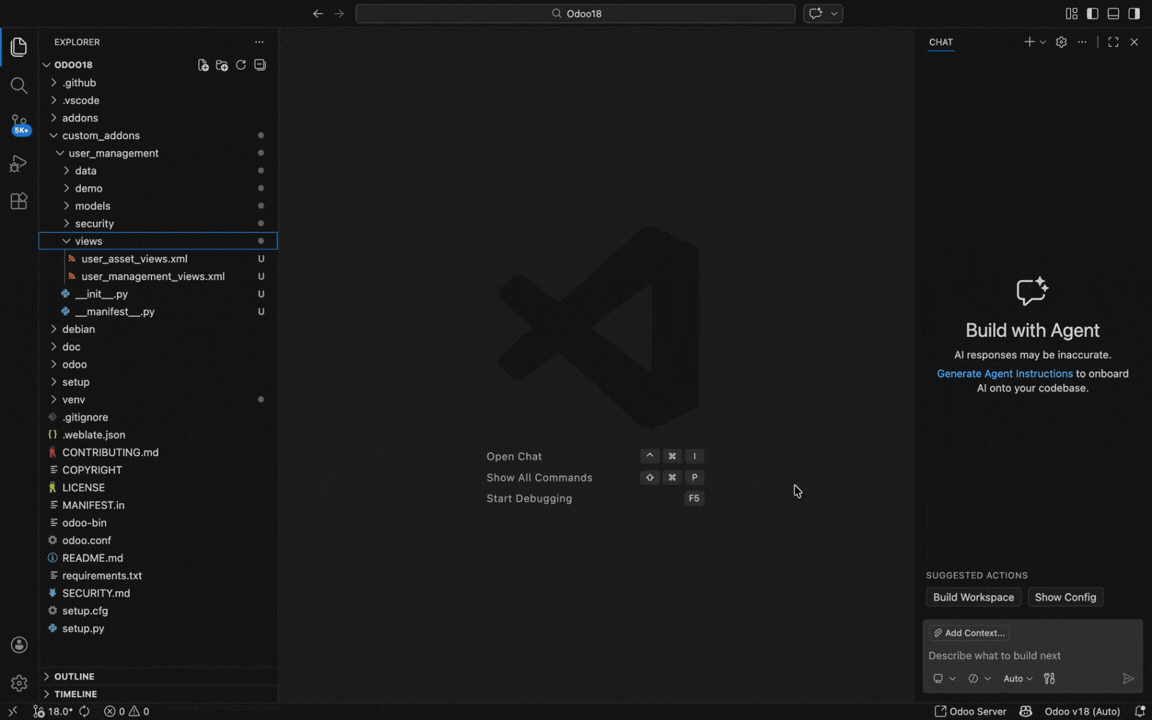Close the chat panel

(x=1134, y=43)
